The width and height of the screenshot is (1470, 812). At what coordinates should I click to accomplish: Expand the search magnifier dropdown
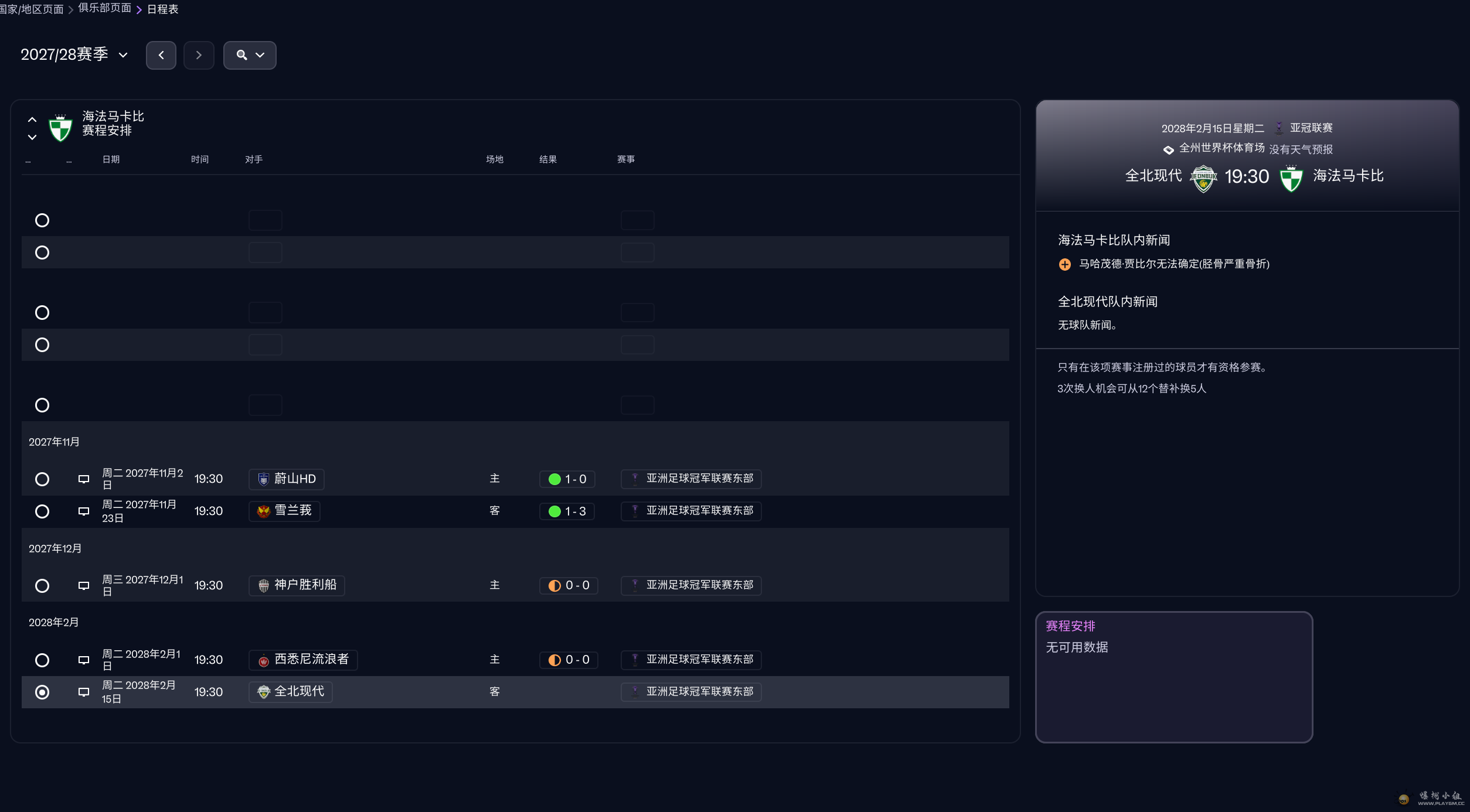[250, 55]
